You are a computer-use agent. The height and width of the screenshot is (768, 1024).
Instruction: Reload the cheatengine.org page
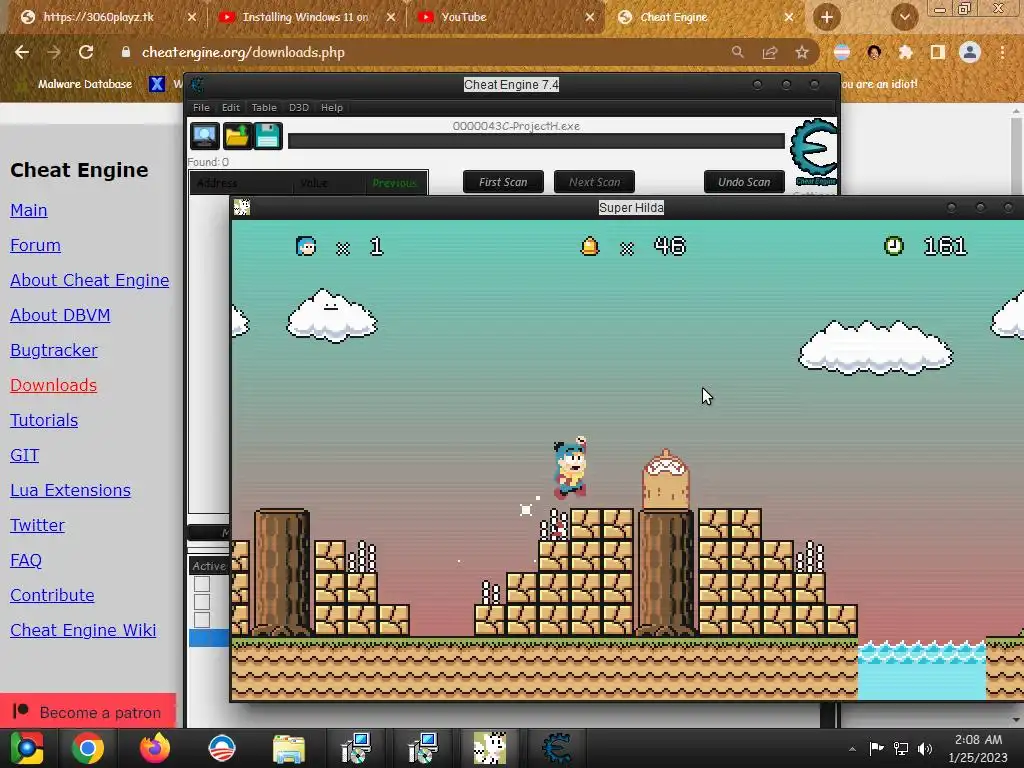pyautogui.click(x=86, y=52)
